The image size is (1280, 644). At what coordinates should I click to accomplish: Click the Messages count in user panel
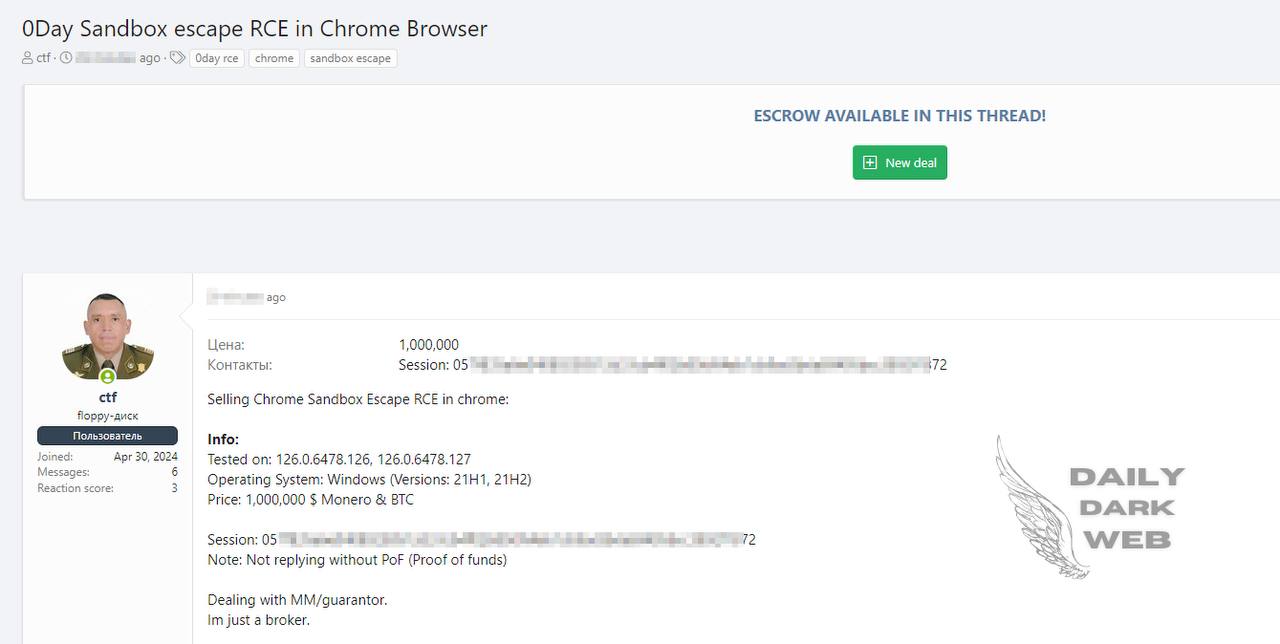174,472
